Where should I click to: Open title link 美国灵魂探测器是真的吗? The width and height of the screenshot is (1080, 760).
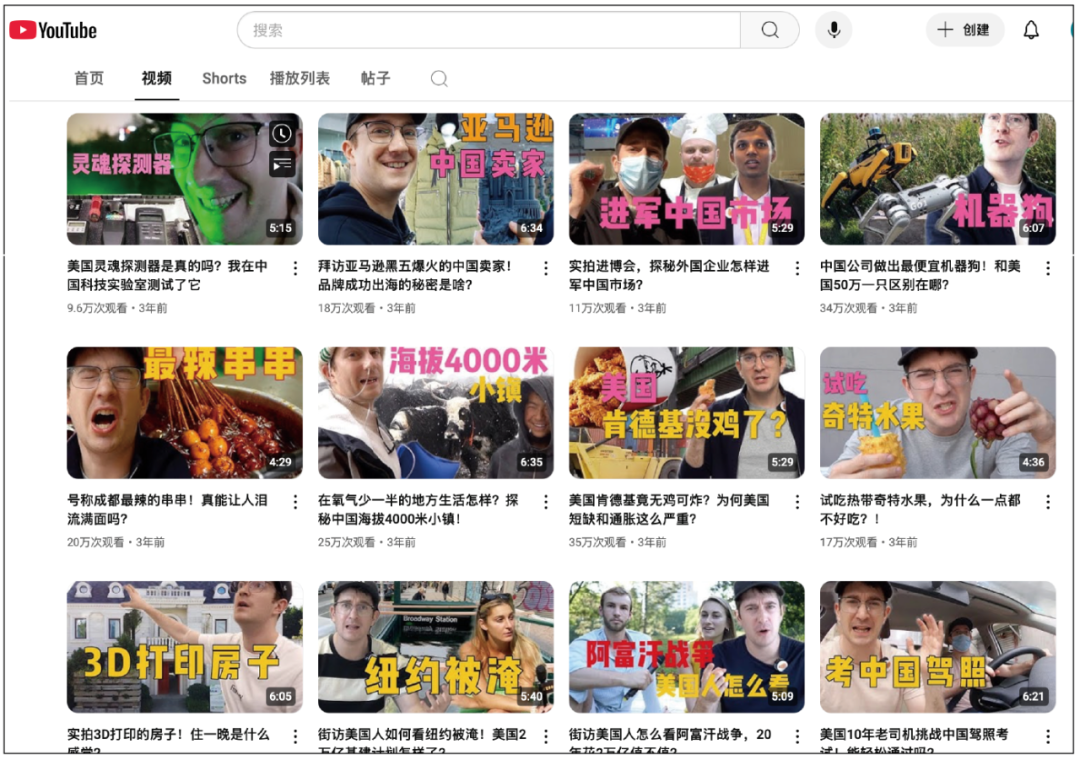coord(167,276)
